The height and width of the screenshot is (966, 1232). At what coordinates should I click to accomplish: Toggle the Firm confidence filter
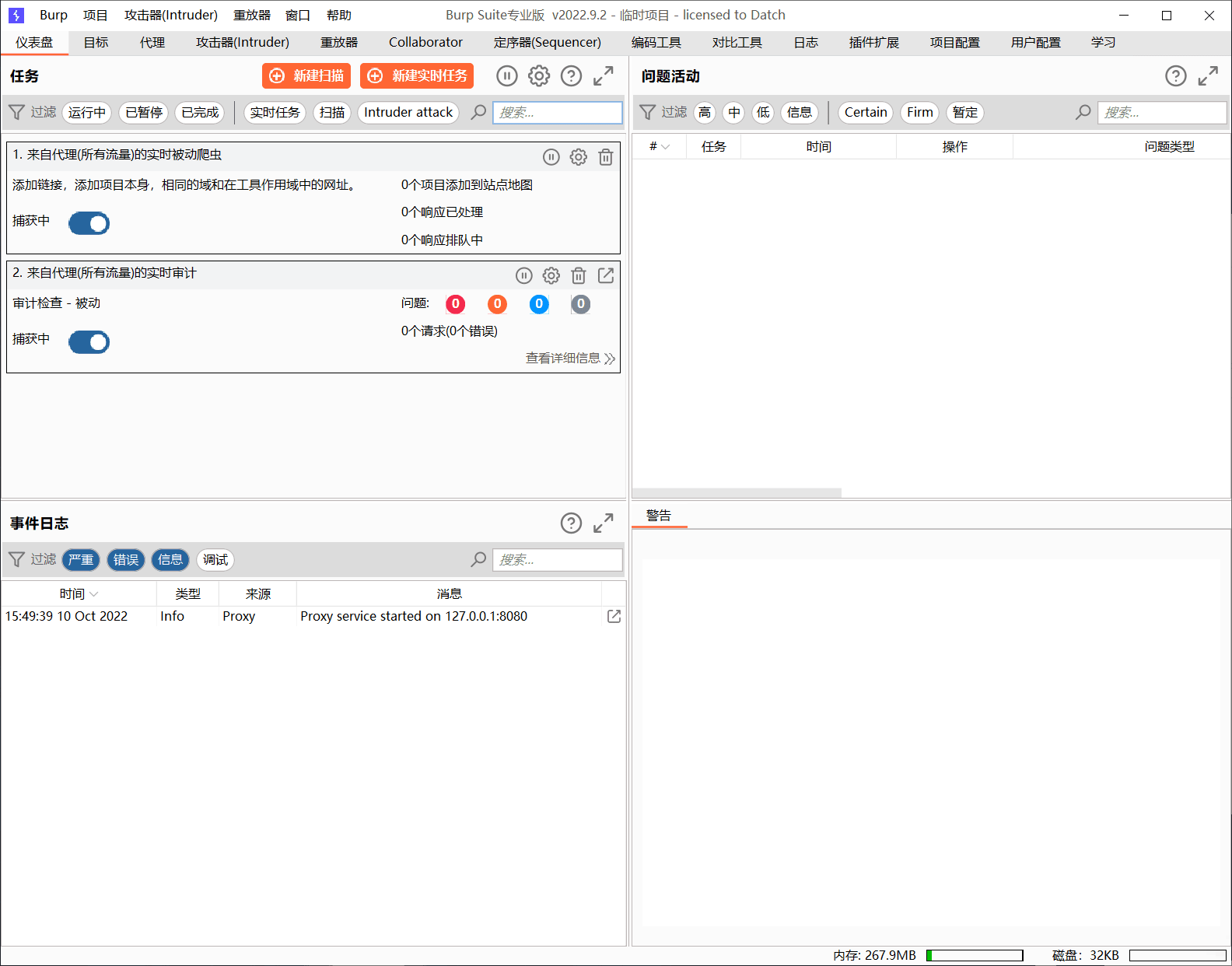(x=920, y=113)
